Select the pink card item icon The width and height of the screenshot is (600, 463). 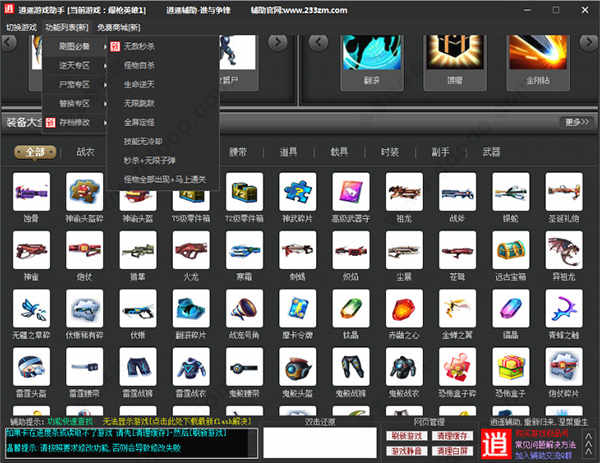351,192
